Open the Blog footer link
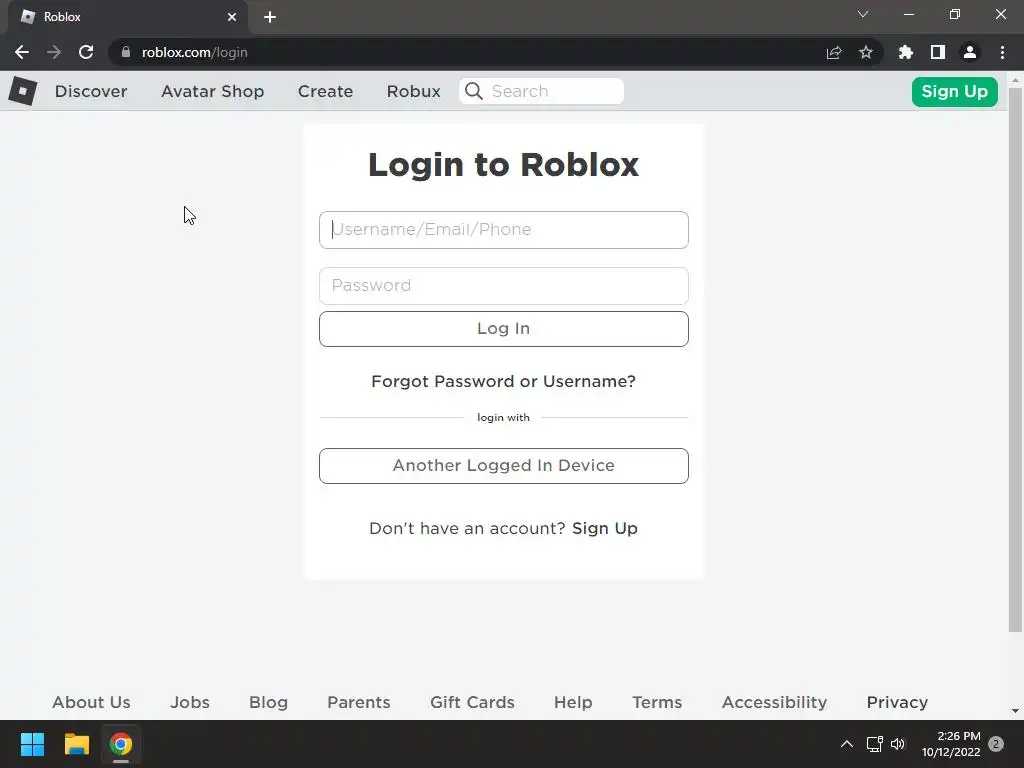 [x=268, y=702]
